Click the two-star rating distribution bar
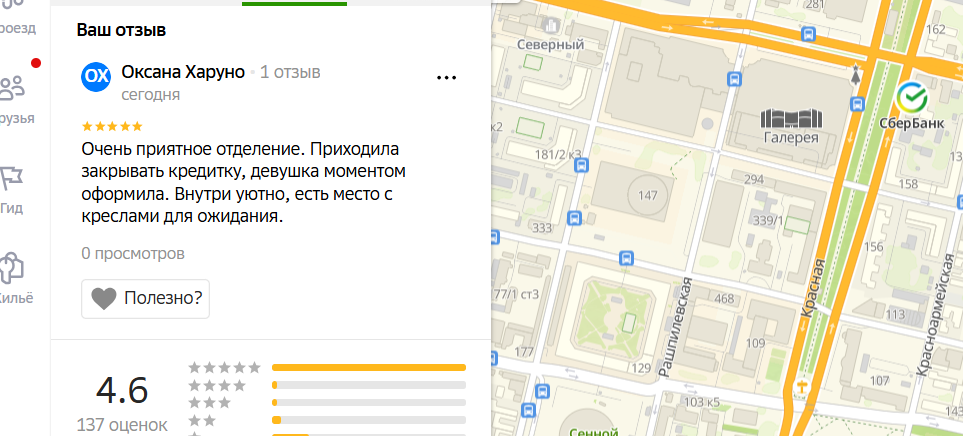Viewport: 963px width, 436px height. pyautogui.click(x=368, y=420)
